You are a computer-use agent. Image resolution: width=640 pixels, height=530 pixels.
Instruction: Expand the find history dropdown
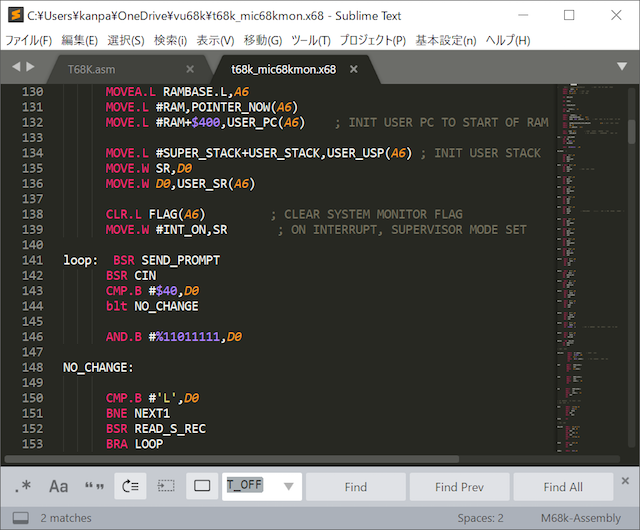(x=288, y=486)
